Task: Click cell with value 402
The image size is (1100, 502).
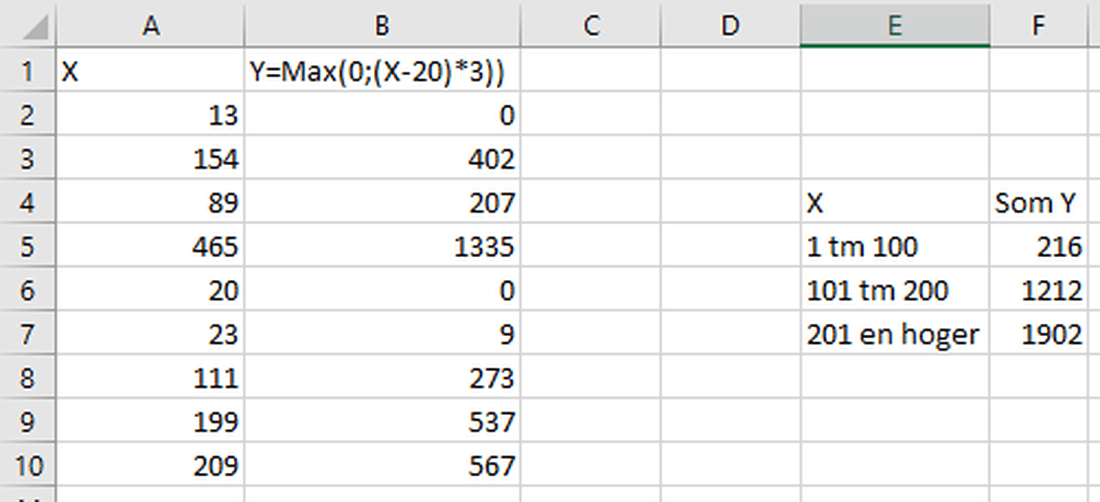Action: coord(382,158)
